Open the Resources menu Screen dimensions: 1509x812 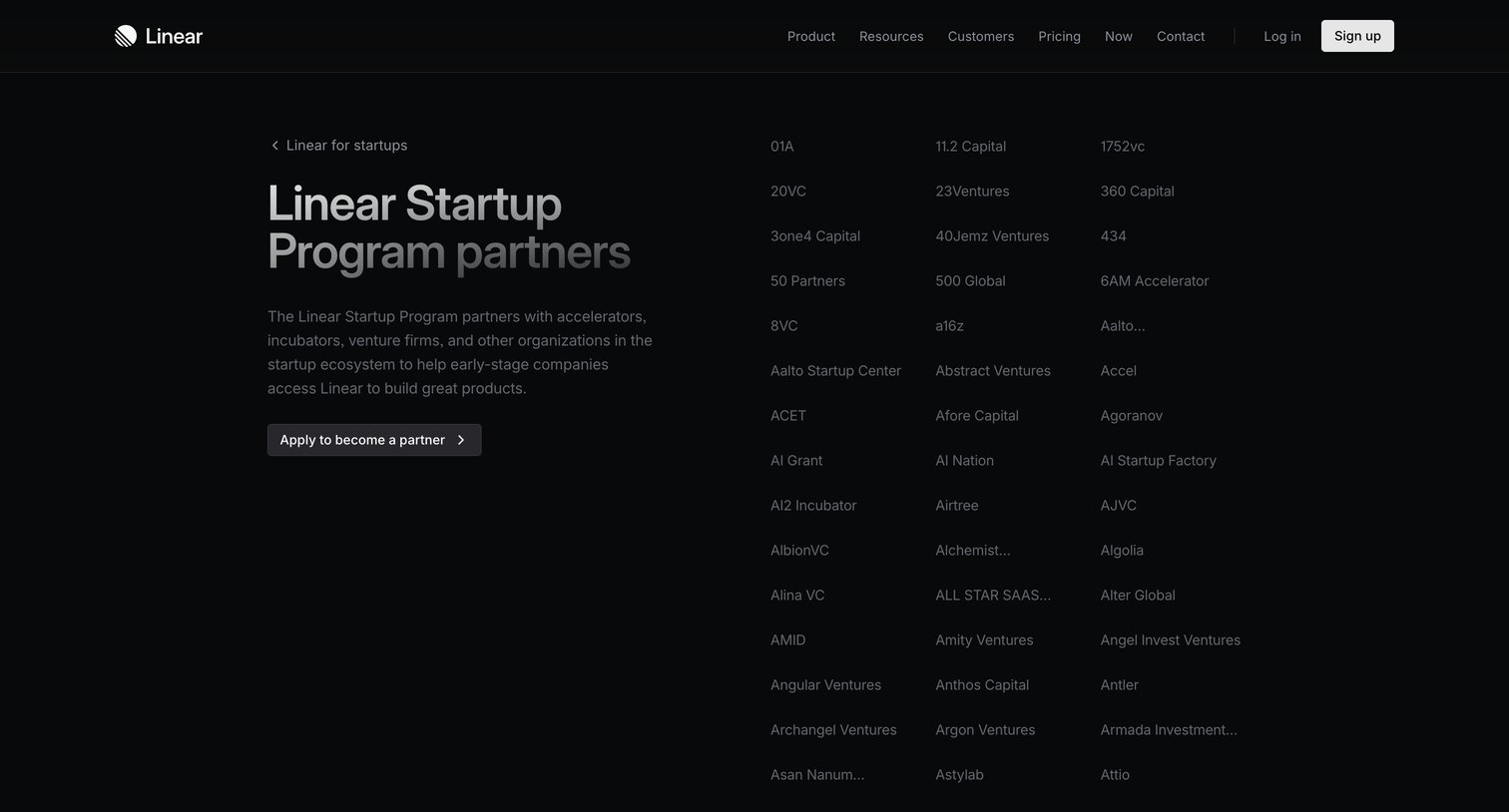pos(891,36)
